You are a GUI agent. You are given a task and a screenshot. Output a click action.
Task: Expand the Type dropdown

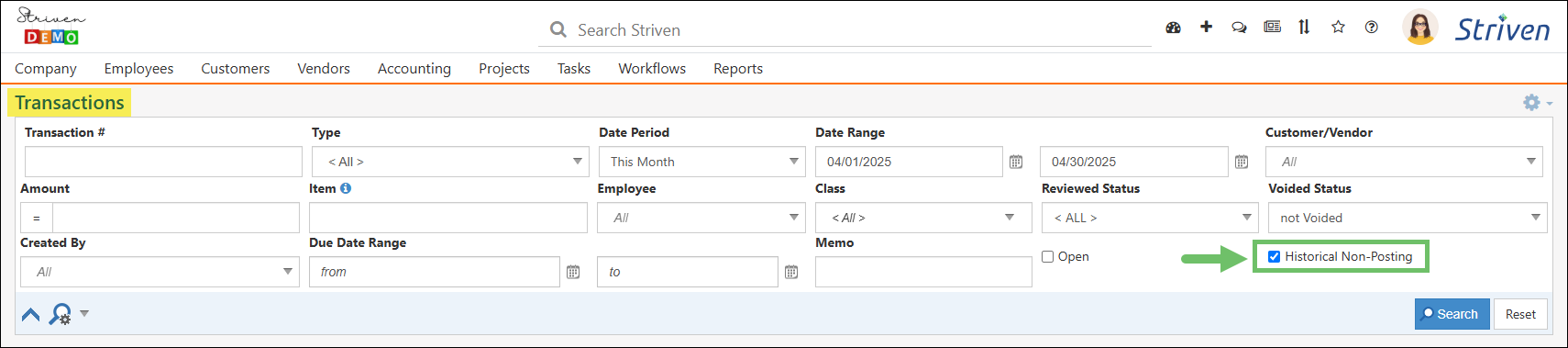coord(451,162)
